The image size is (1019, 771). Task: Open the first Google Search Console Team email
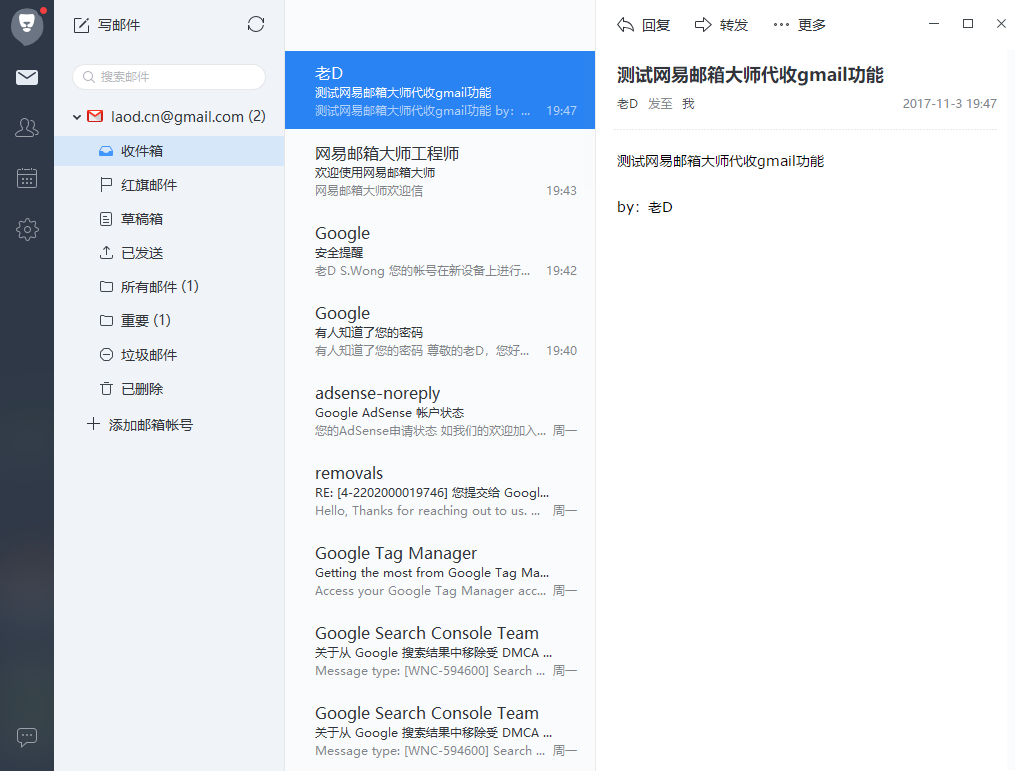[440, 651]
